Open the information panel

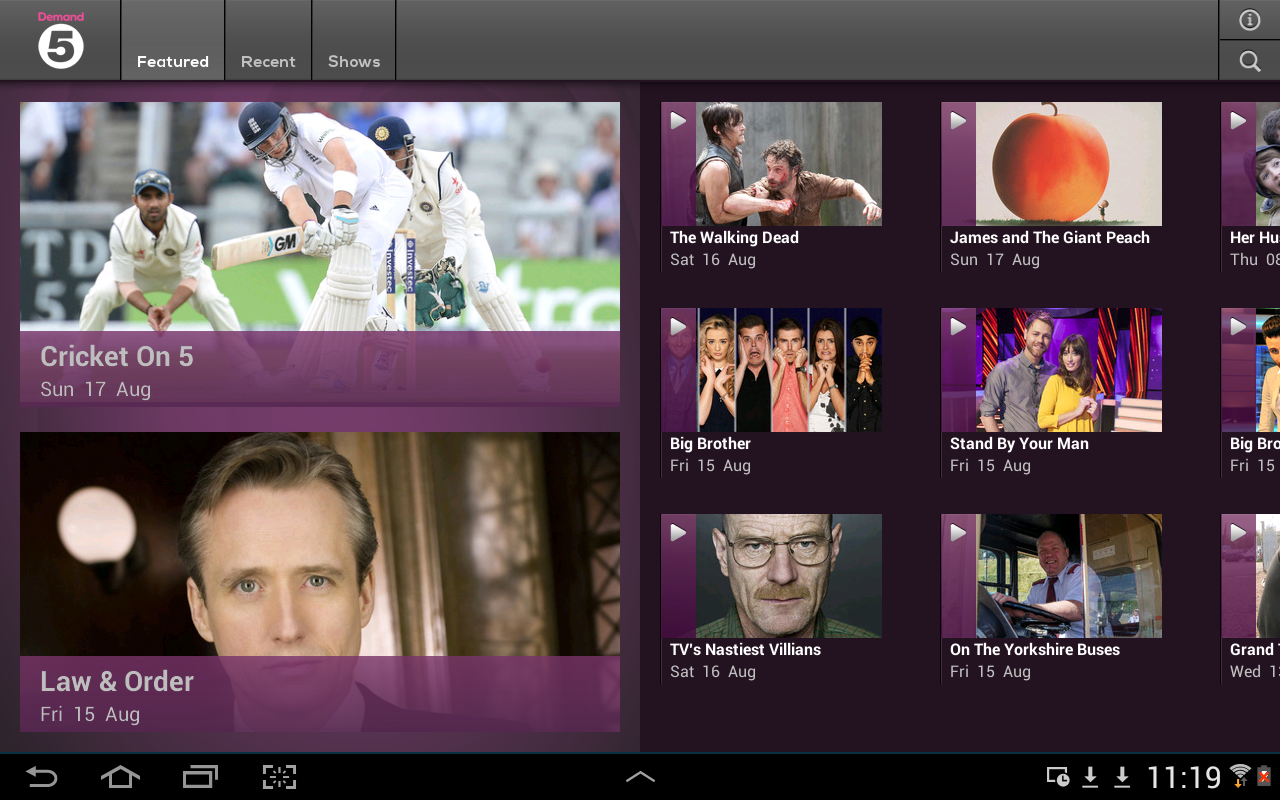1249,20
